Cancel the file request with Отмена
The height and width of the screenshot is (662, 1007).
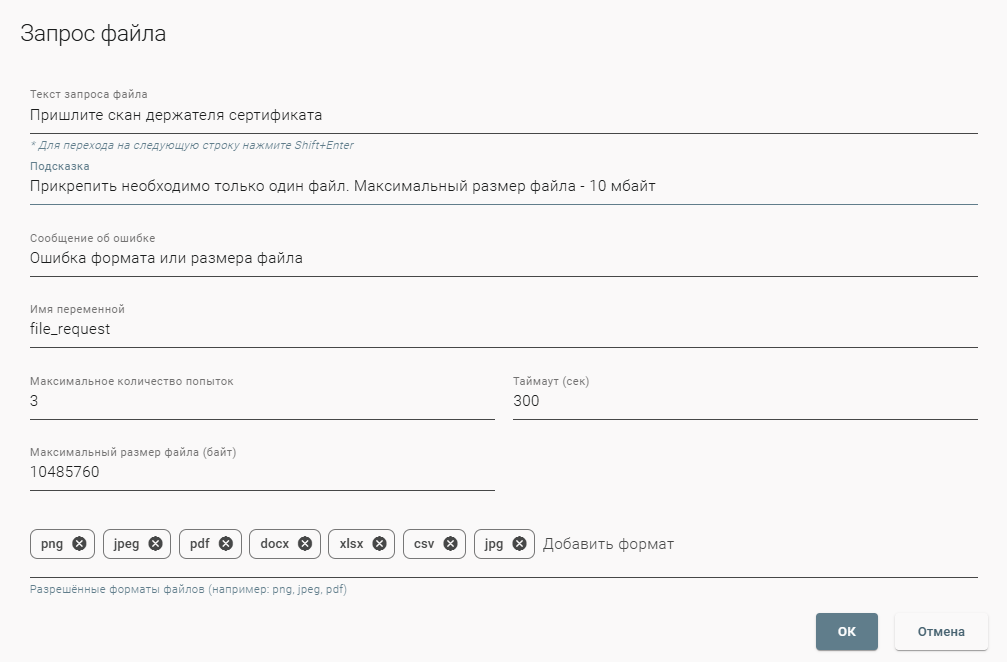942,631
